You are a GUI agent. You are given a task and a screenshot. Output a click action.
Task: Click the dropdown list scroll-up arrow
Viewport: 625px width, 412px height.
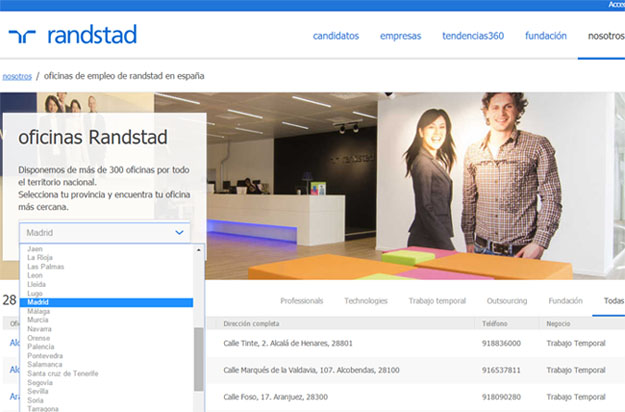point(199,250)
